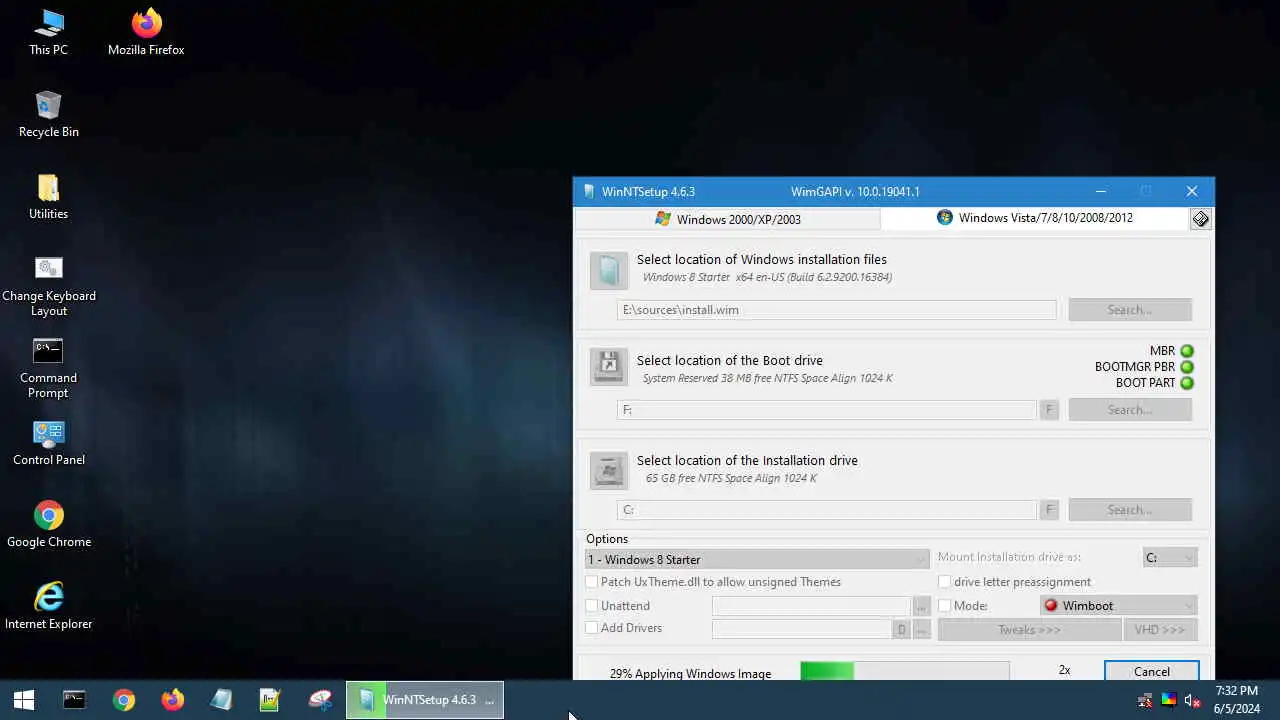Click the 65 GB free NTFS text

[731, 478]
